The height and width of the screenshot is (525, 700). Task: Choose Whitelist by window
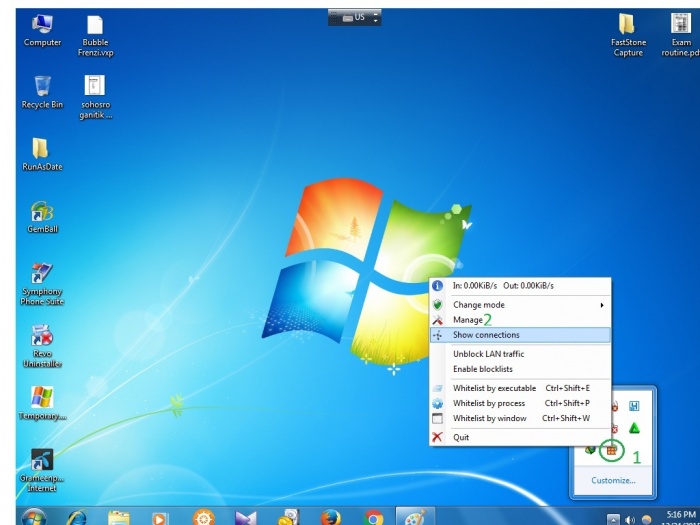coord(489,418)
